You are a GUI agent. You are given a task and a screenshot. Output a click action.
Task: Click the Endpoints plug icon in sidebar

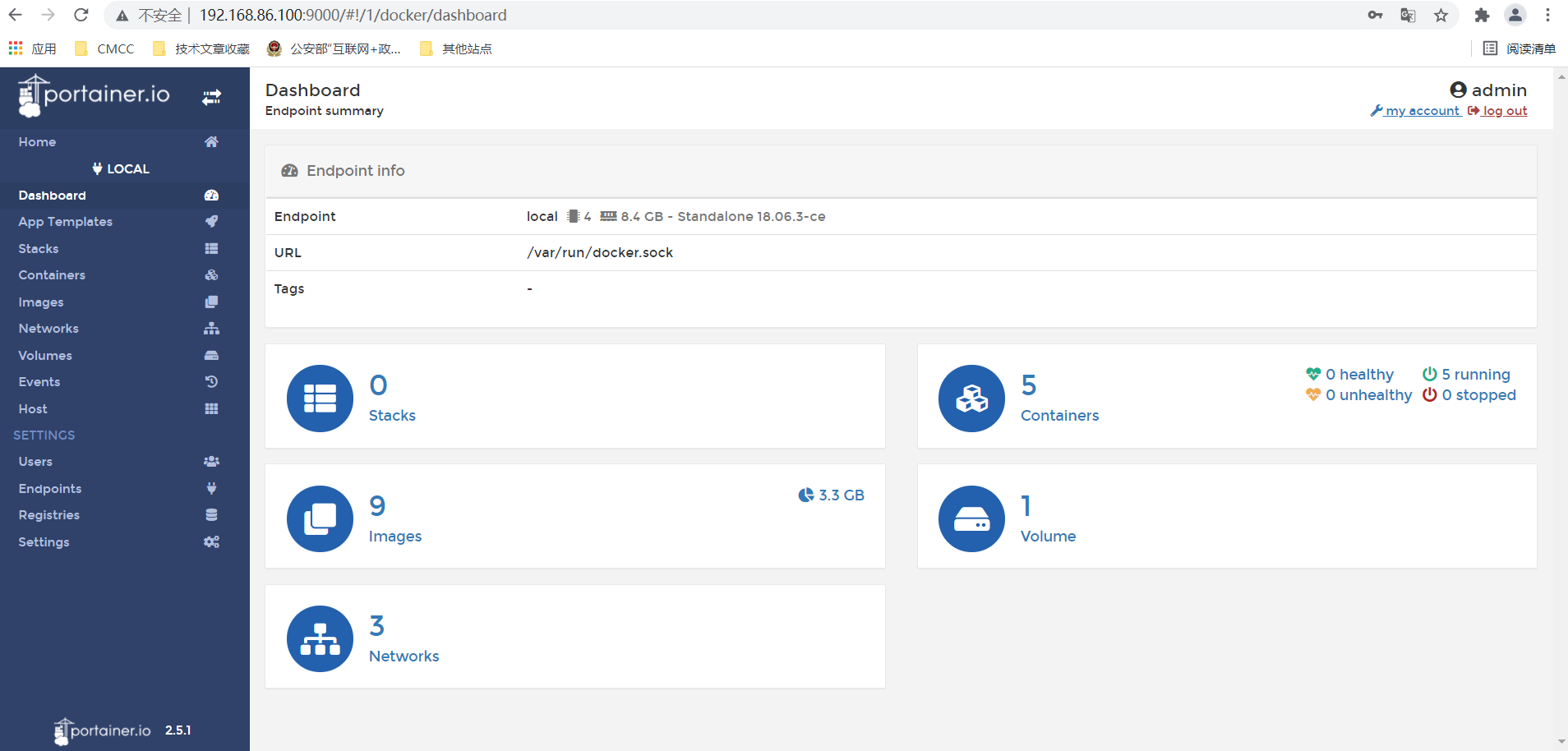[x=211, y=488]
